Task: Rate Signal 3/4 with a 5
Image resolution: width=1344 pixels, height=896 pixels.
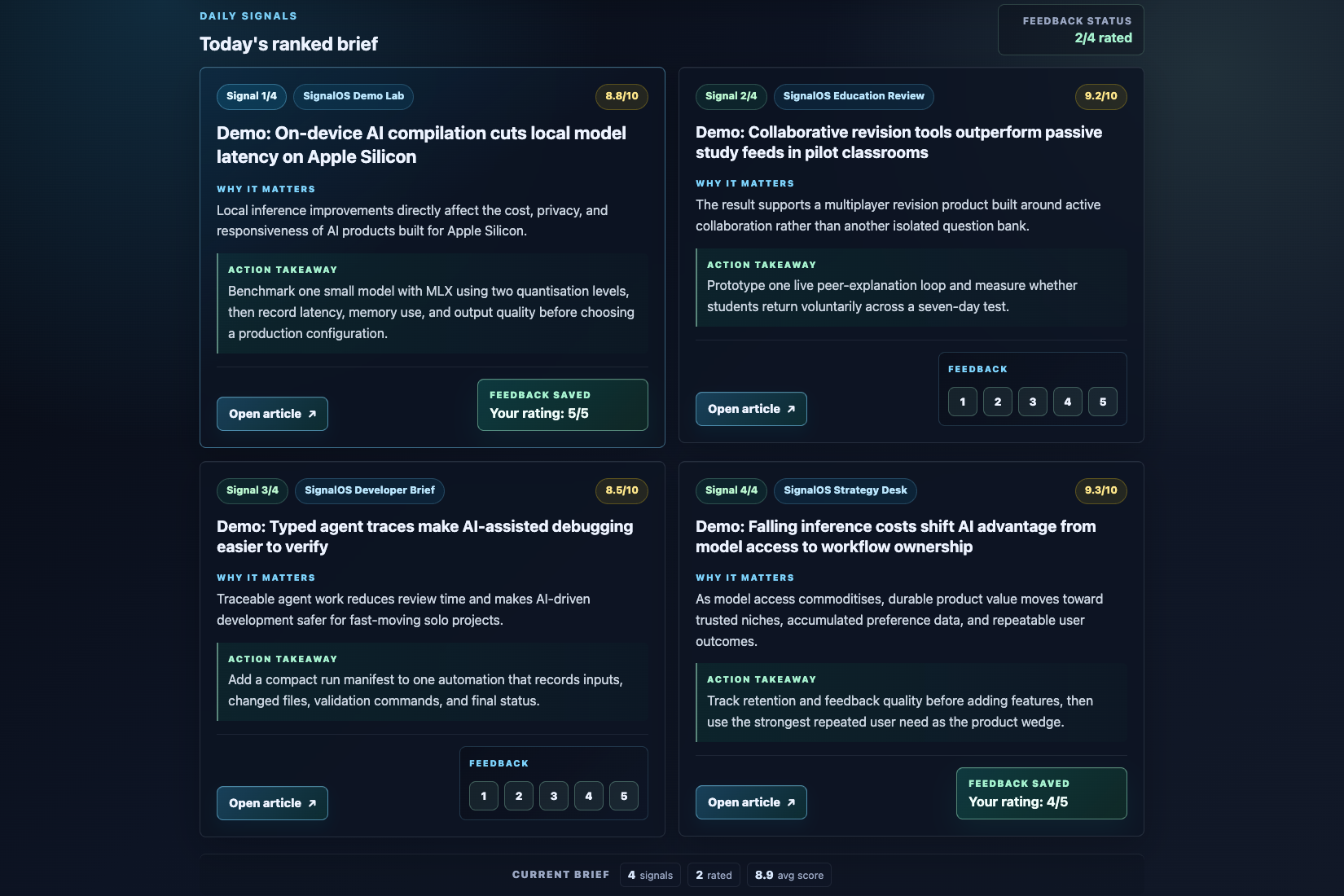Action: [624, 796]
